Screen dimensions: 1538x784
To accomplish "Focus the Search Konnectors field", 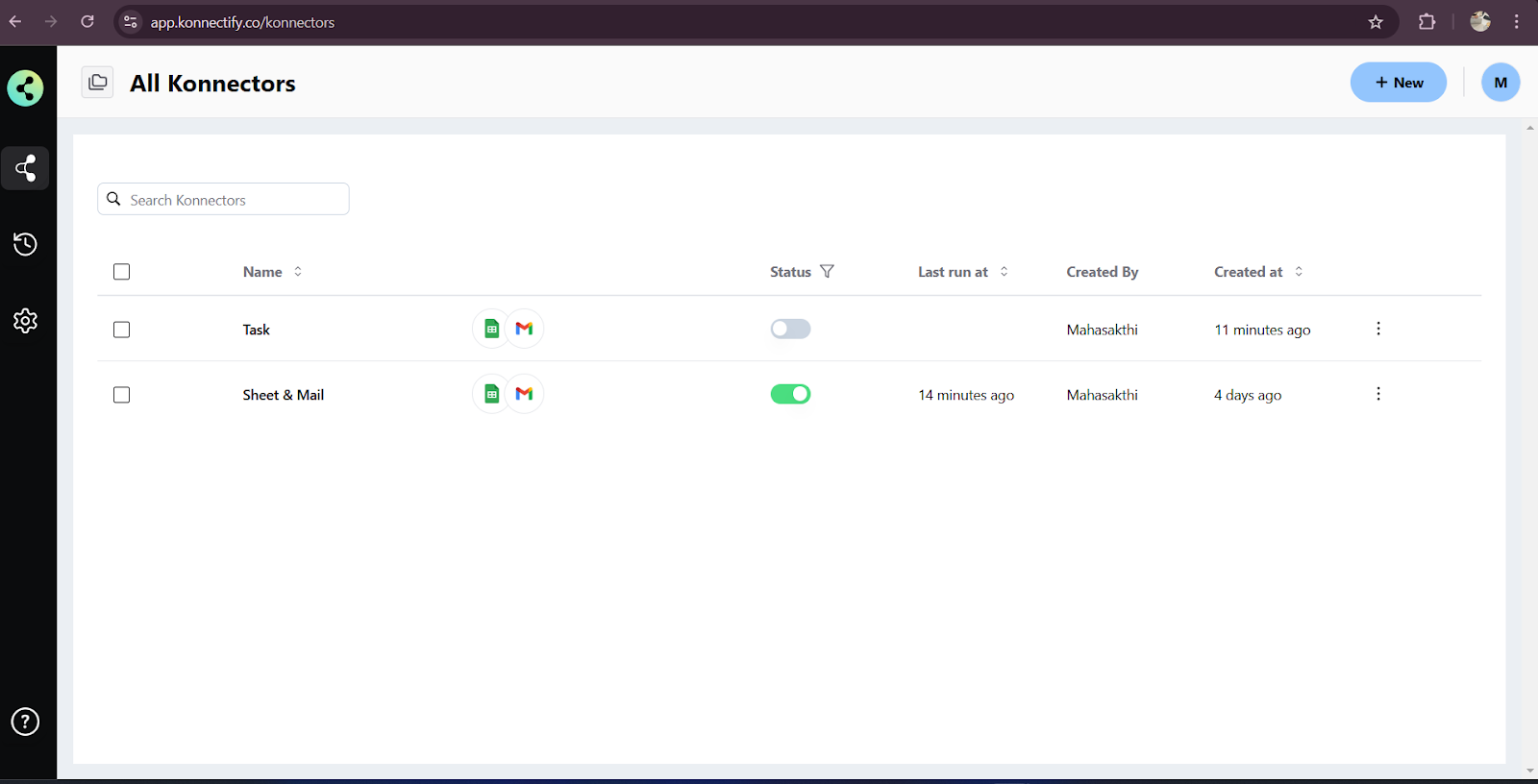I will [x=223, y=199].
